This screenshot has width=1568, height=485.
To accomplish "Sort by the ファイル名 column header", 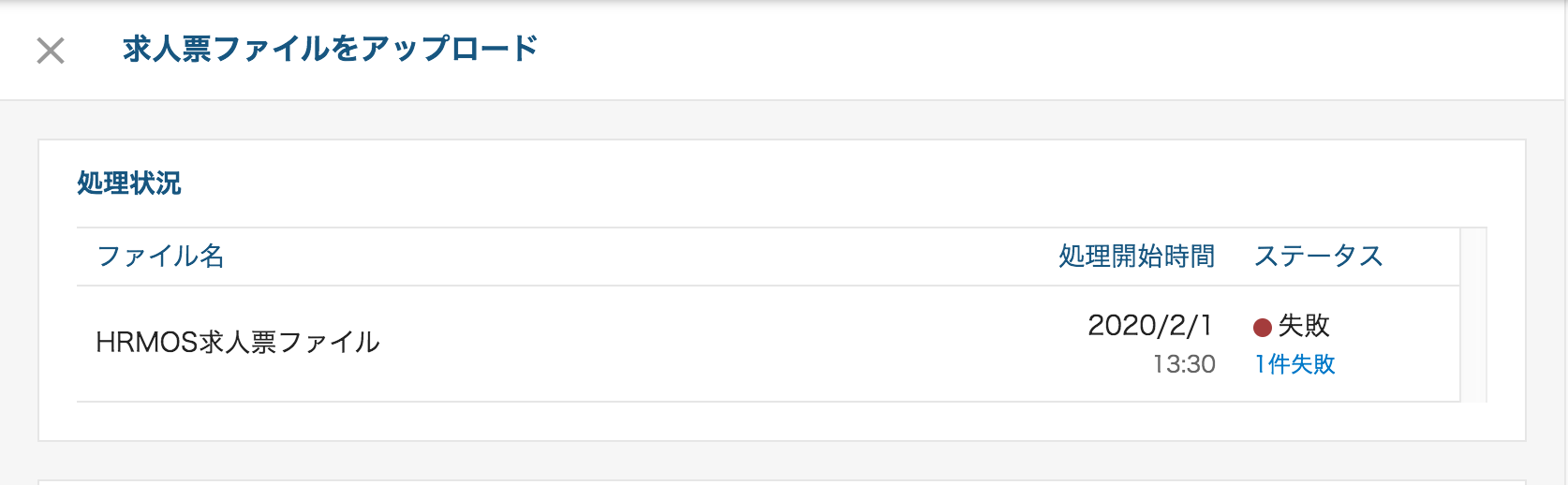I will click(160, 256).
